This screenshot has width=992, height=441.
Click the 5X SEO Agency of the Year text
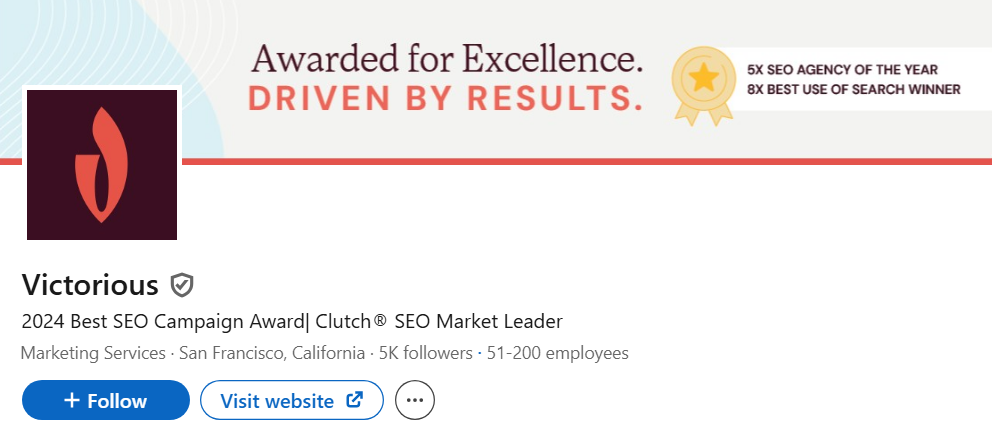(842, 70)
